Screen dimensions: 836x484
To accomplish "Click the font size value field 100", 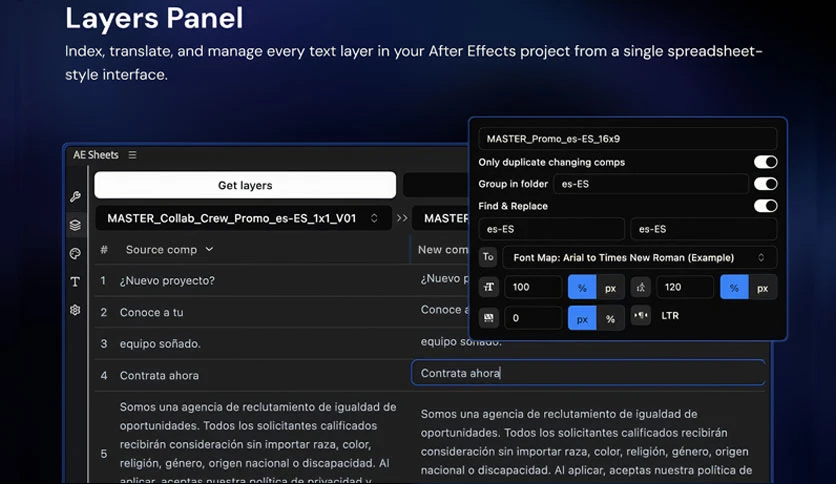I will (x=533, y=287).
